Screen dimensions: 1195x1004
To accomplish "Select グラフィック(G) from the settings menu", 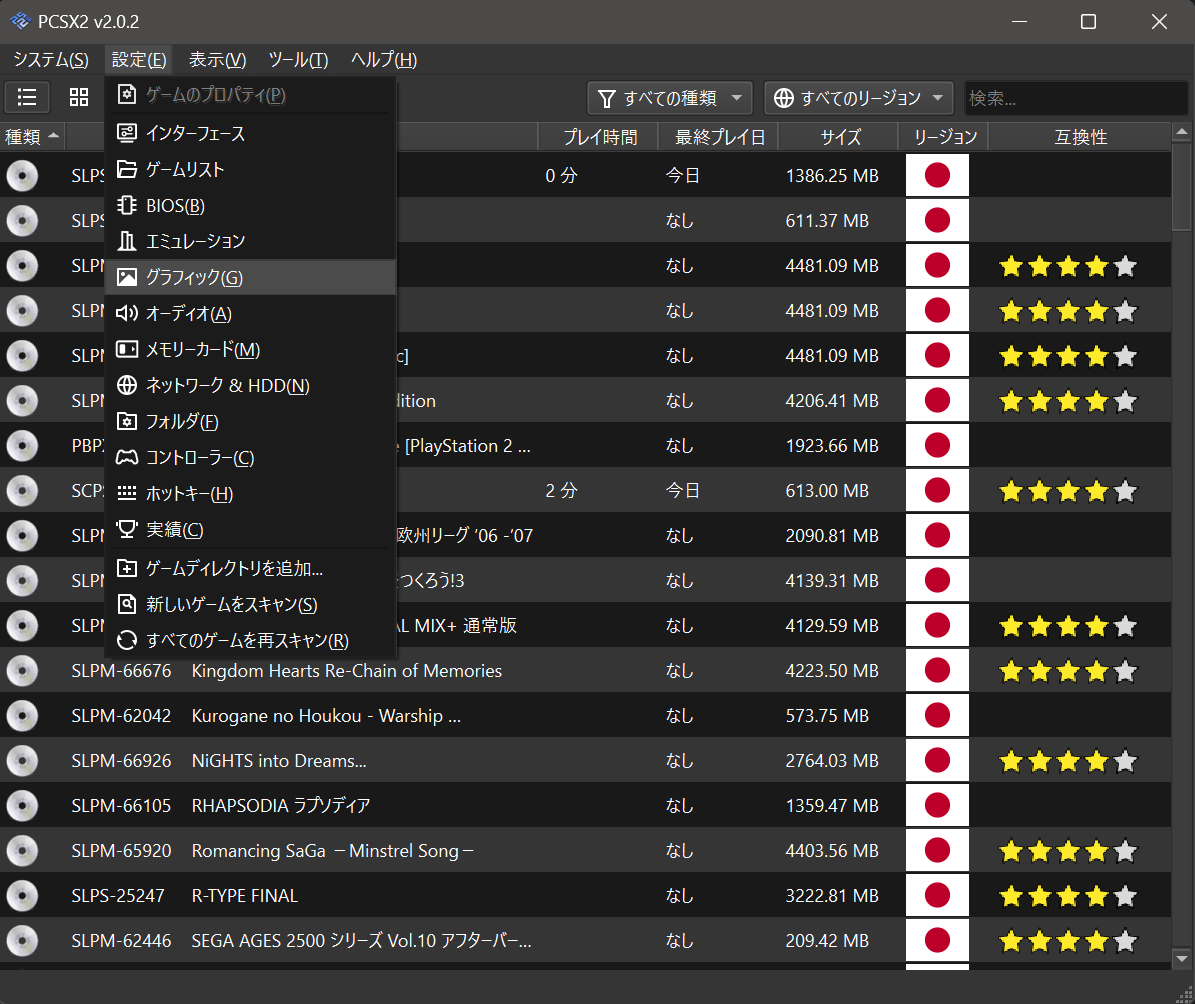I will pyautogui.click(x=251, y=277).
